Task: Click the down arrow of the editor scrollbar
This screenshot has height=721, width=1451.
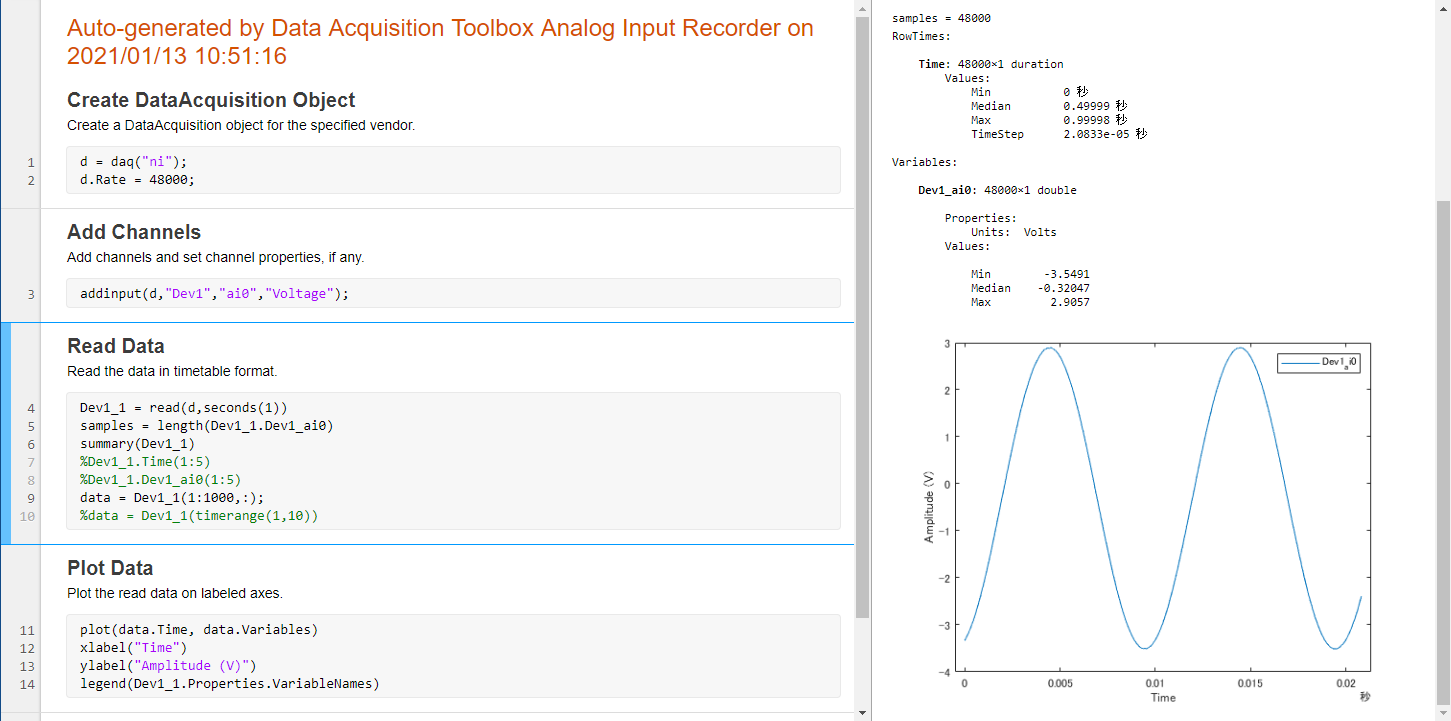Action: point(861,714)
